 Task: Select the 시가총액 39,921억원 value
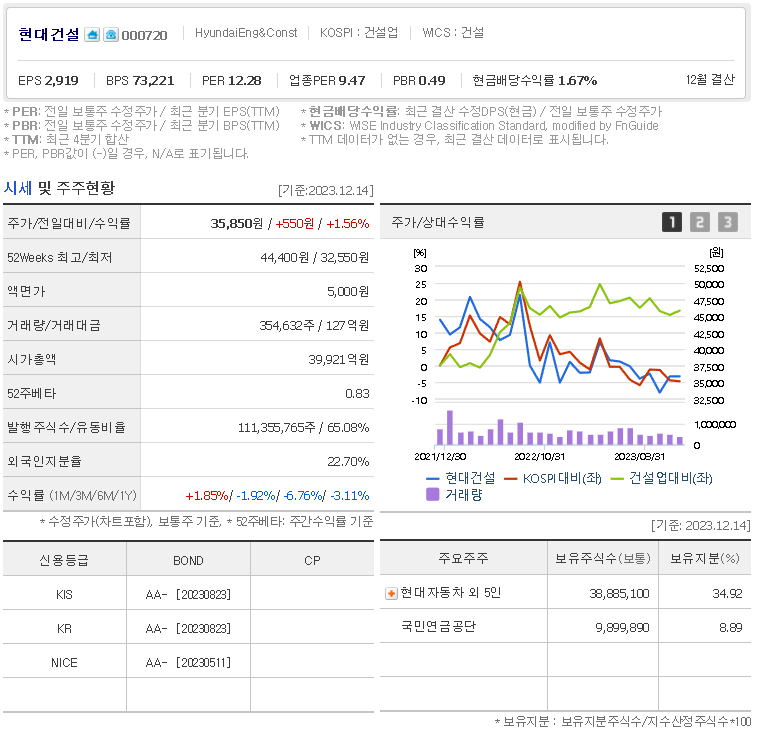click(339, 359)
